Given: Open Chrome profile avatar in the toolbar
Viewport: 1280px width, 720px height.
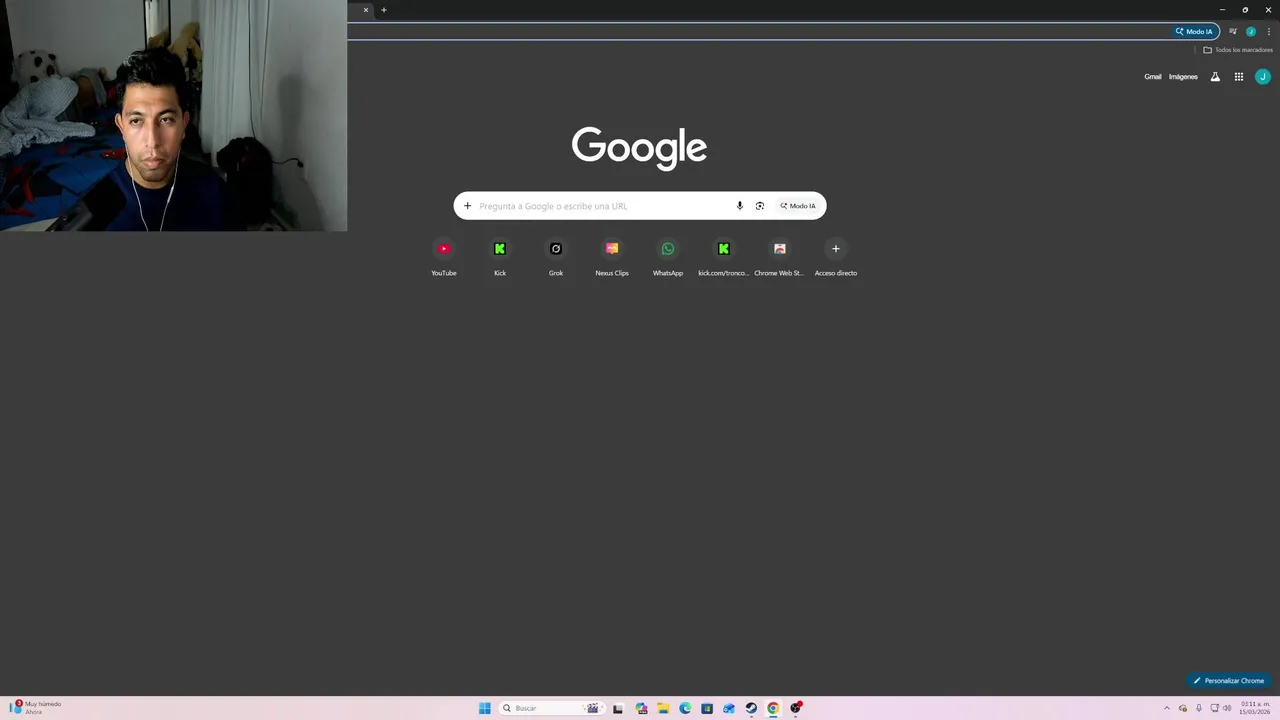Looking at the screenshot, I should tap(1251, 31).
